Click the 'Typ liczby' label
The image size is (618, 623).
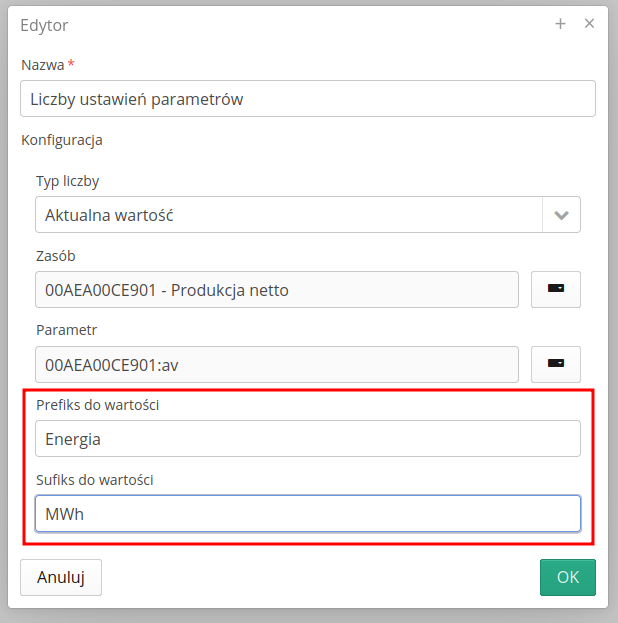click(68, 181)
